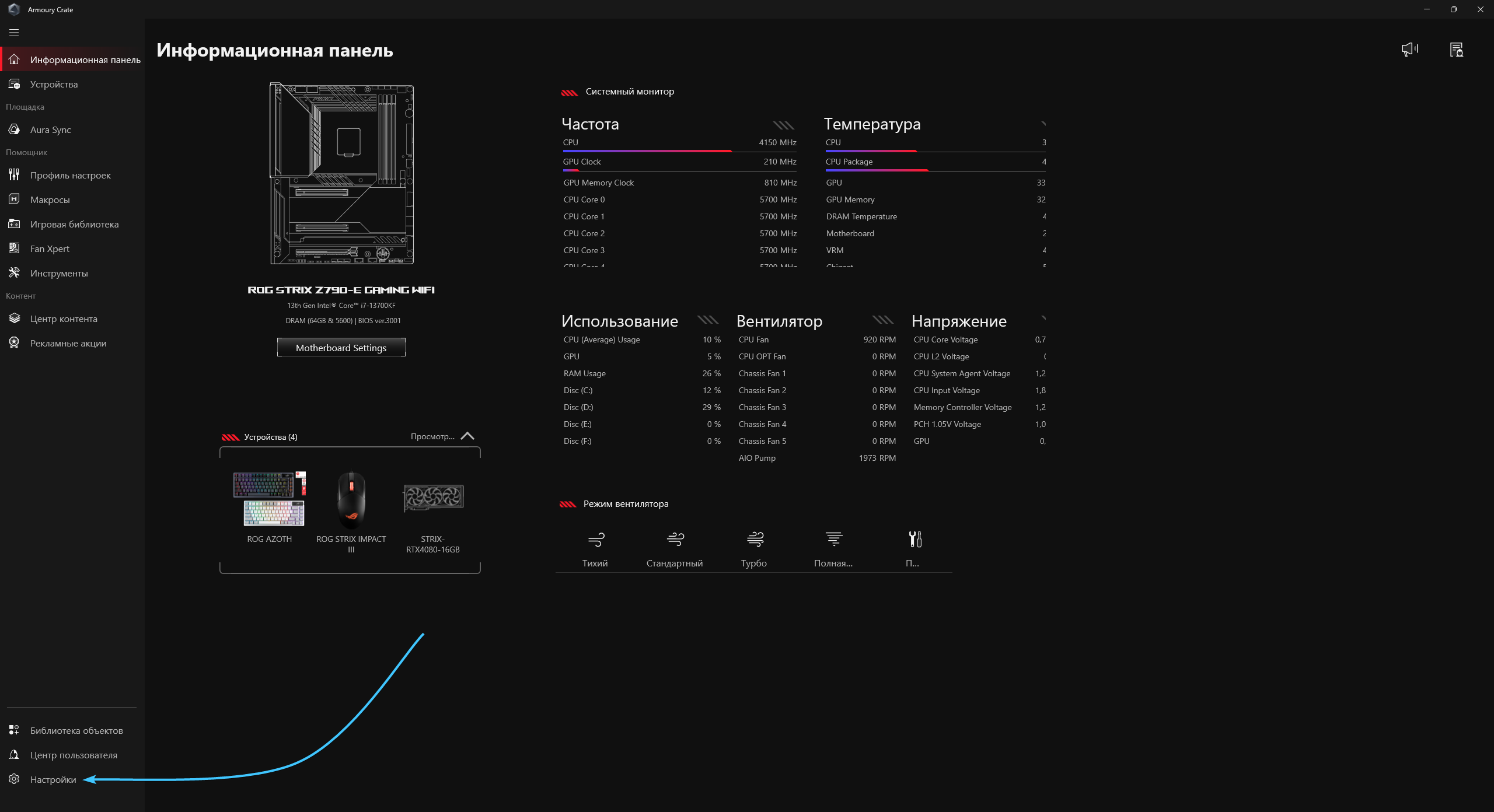Click the Инструменты wrench icon
This screenshot has height=812, width=1494.
(14, 273)
